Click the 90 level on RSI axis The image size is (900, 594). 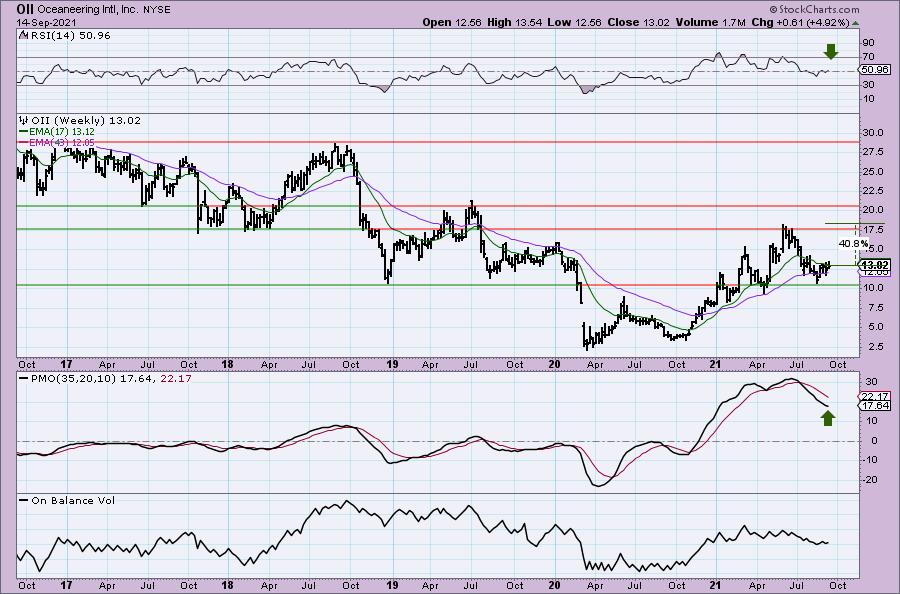click(x=869, y=43)
